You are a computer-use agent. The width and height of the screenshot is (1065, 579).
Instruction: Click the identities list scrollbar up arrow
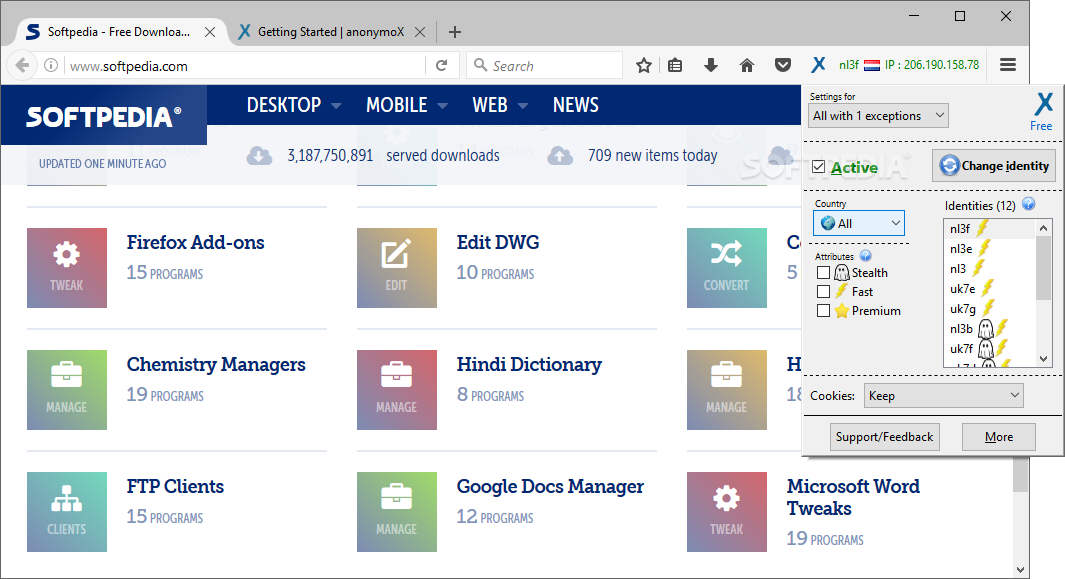pyautogui.click(x=1043, y=228)
